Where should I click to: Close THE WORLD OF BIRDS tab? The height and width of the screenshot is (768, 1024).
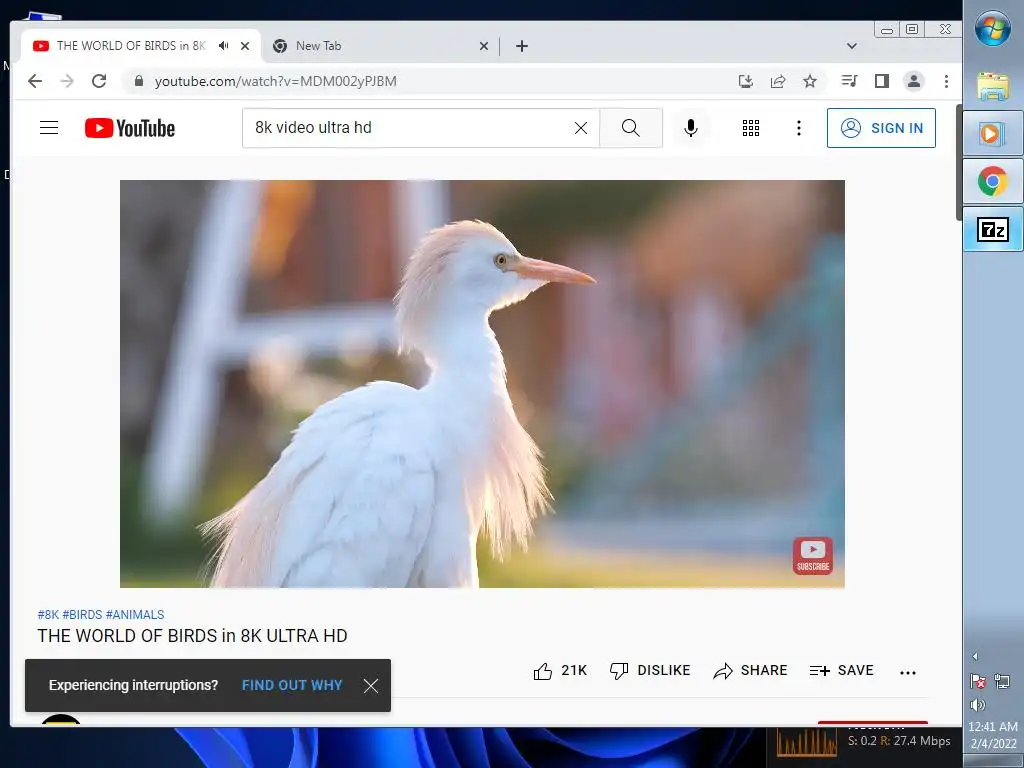coord(245,46)
